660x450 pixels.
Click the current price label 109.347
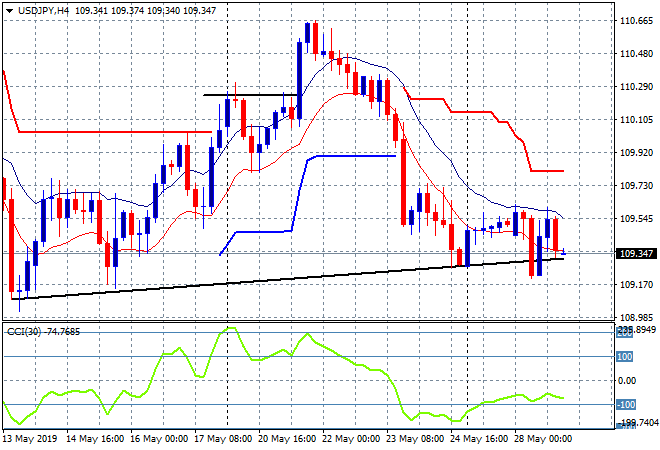pyautogui.click(x=636, y=253)
